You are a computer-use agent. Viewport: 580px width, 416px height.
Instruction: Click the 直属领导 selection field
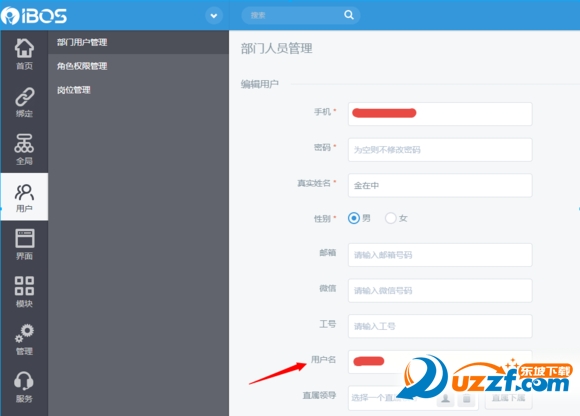[413, 398]
